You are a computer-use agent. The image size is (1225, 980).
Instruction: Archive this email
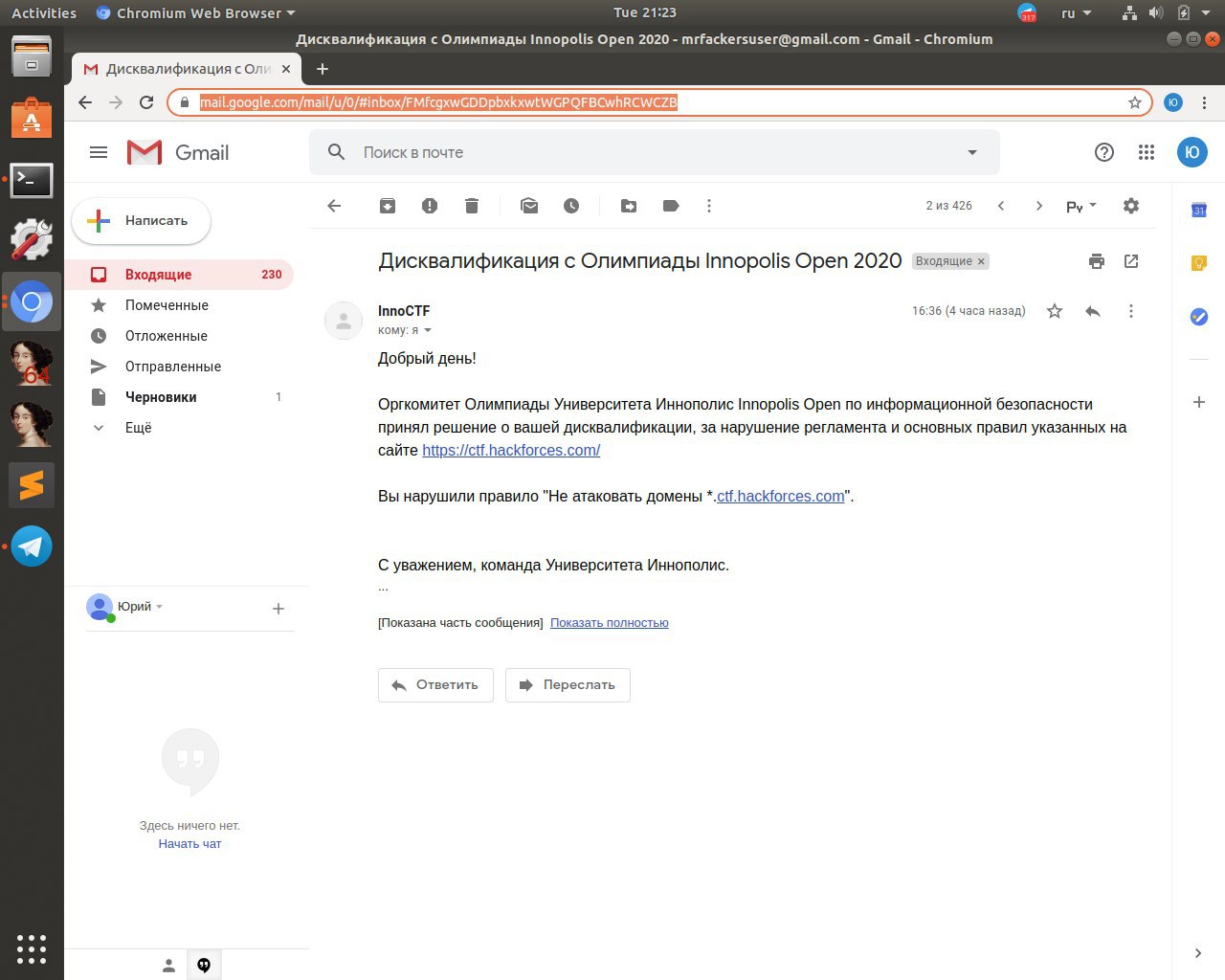tap(388, 206)
